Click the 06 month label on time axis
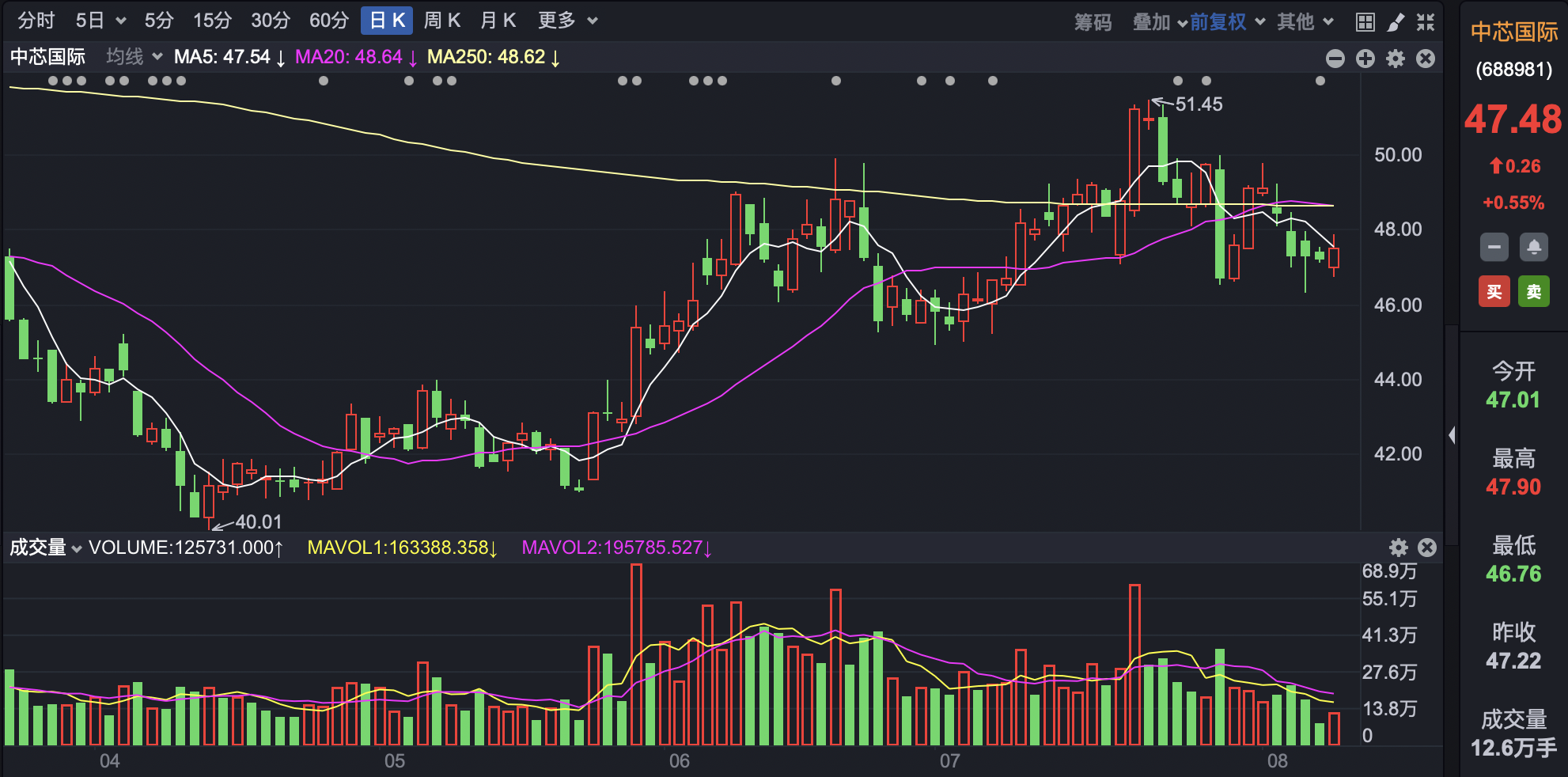The image size is (1568, 777). click(x=680, y=761)
